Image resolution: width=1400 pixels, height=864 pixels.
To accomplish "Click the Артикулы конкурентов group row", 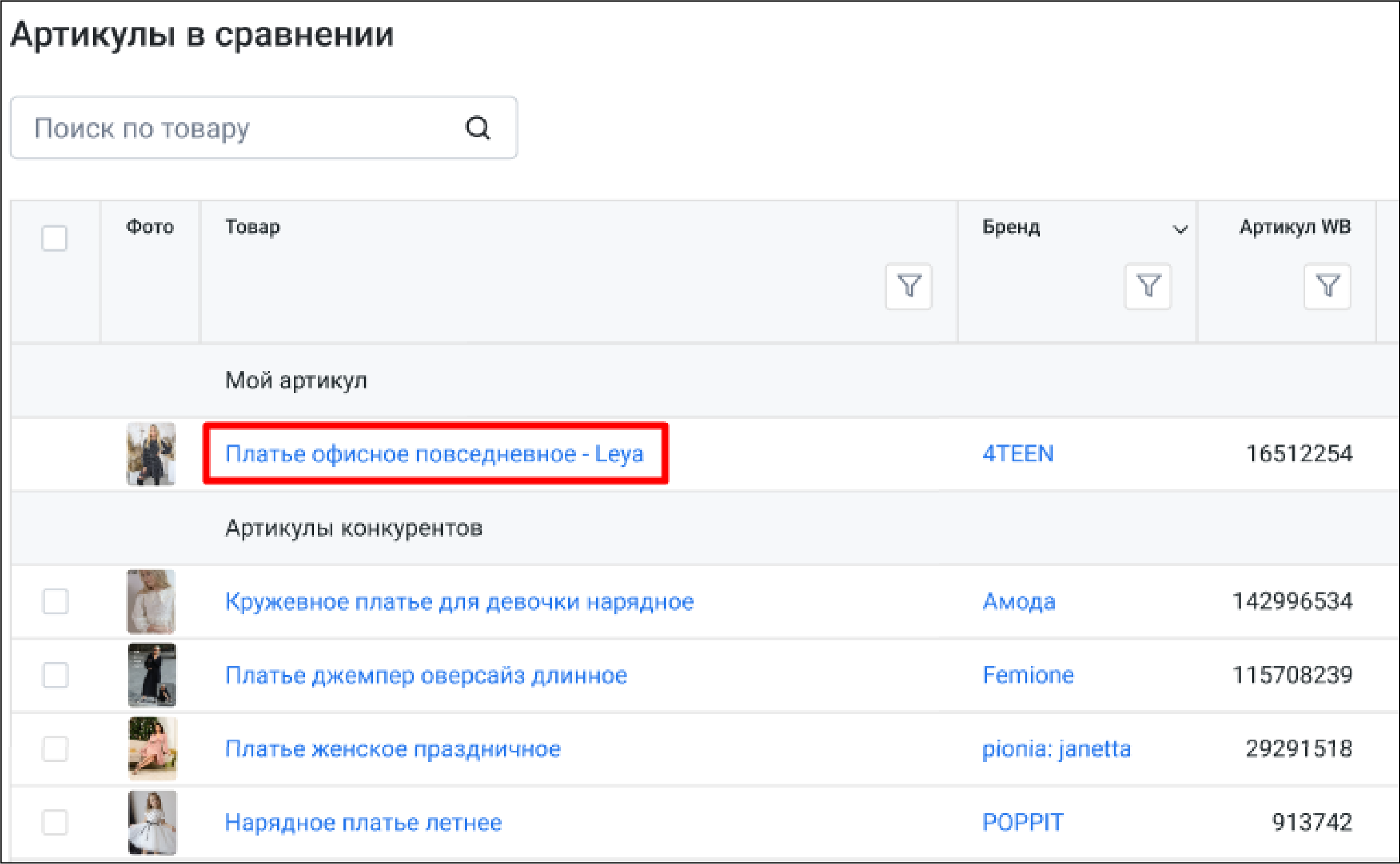I will coord(705,528).
